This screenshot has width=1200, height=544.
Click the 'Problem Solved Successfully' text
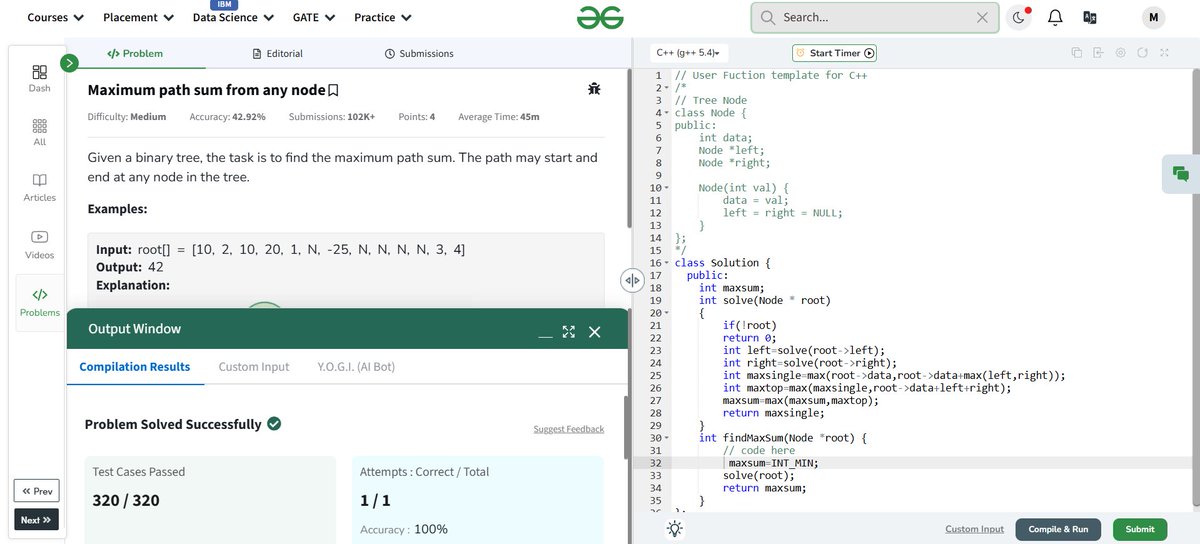click(x=173, y=424)
